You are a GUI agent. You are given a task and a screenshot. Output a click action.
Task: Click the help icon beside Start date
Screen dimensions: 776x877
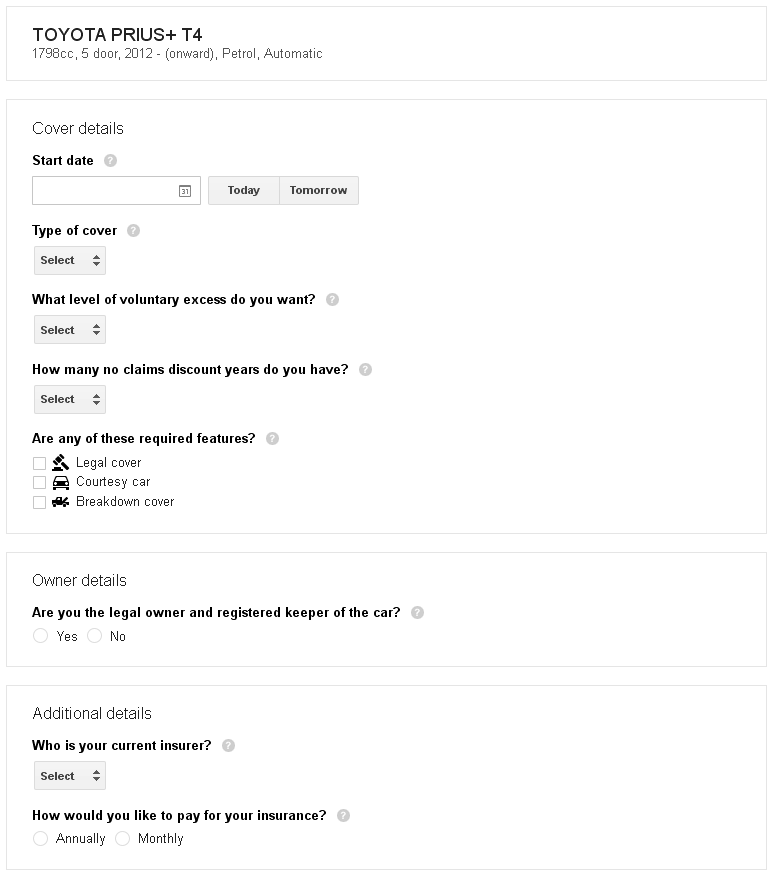111,161
